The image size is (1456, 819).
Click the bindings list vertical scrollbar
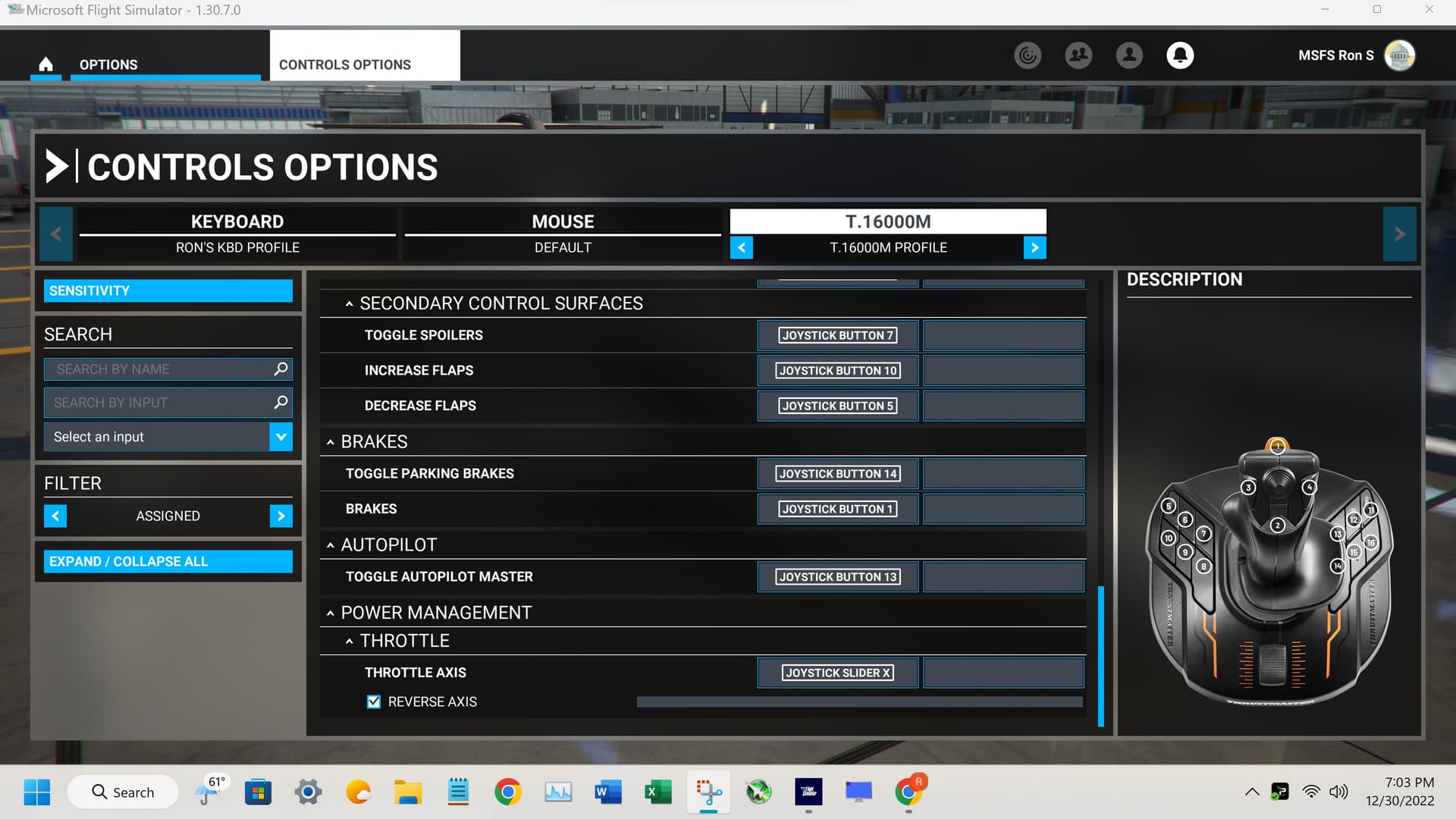1100,656
